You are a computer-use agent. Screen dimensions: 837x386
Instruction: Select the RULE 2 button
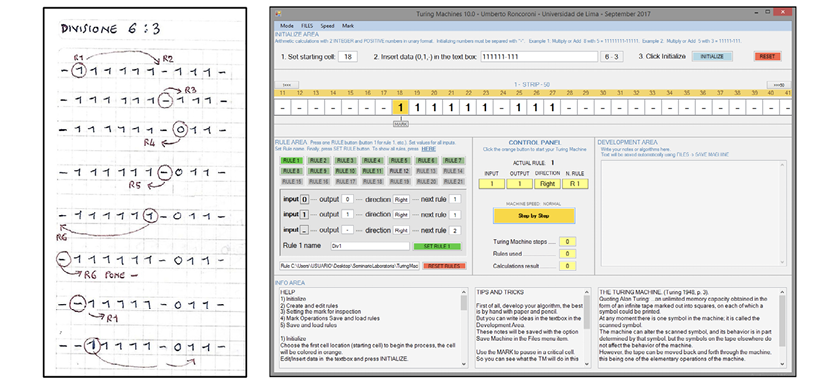point(319,161)
